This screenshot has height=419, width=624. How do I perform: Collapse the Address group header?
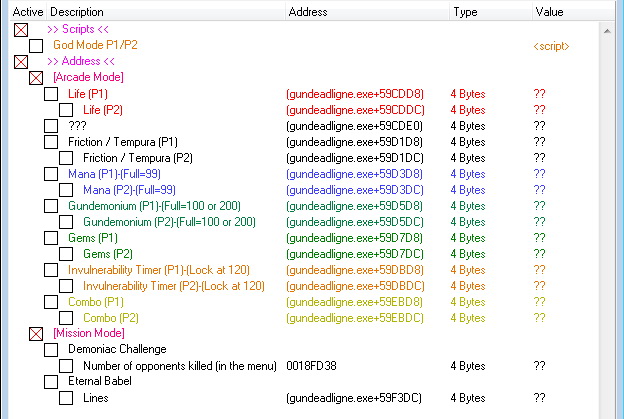[x=21, y=62]
